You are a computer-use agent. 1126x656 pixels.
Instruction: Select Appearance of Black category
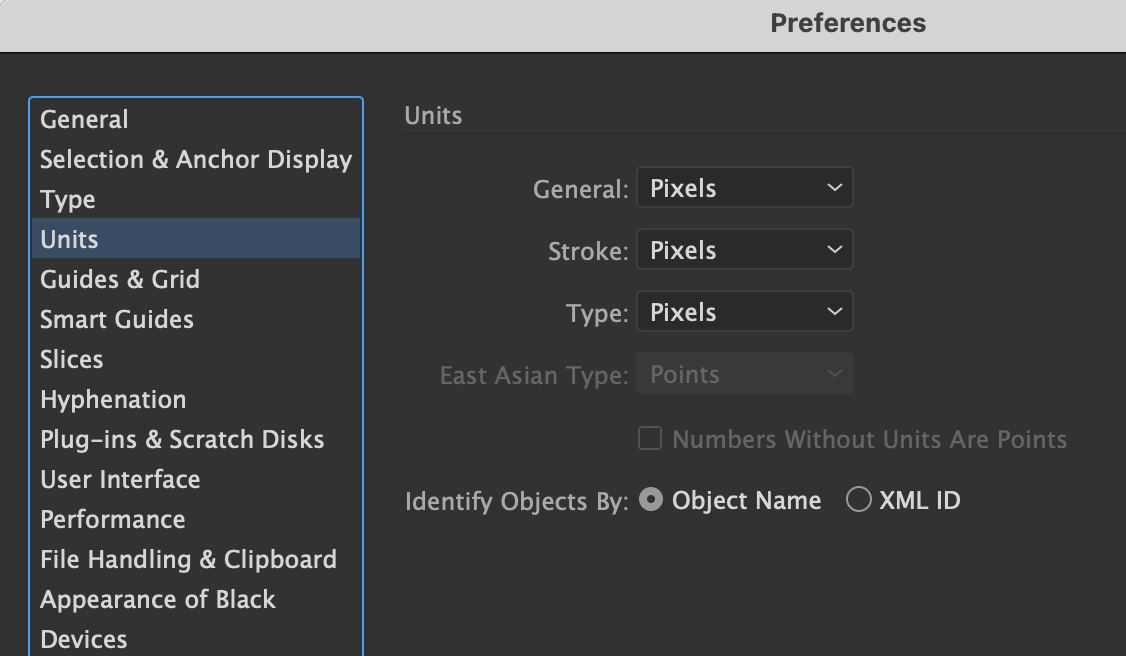point(195,600)
